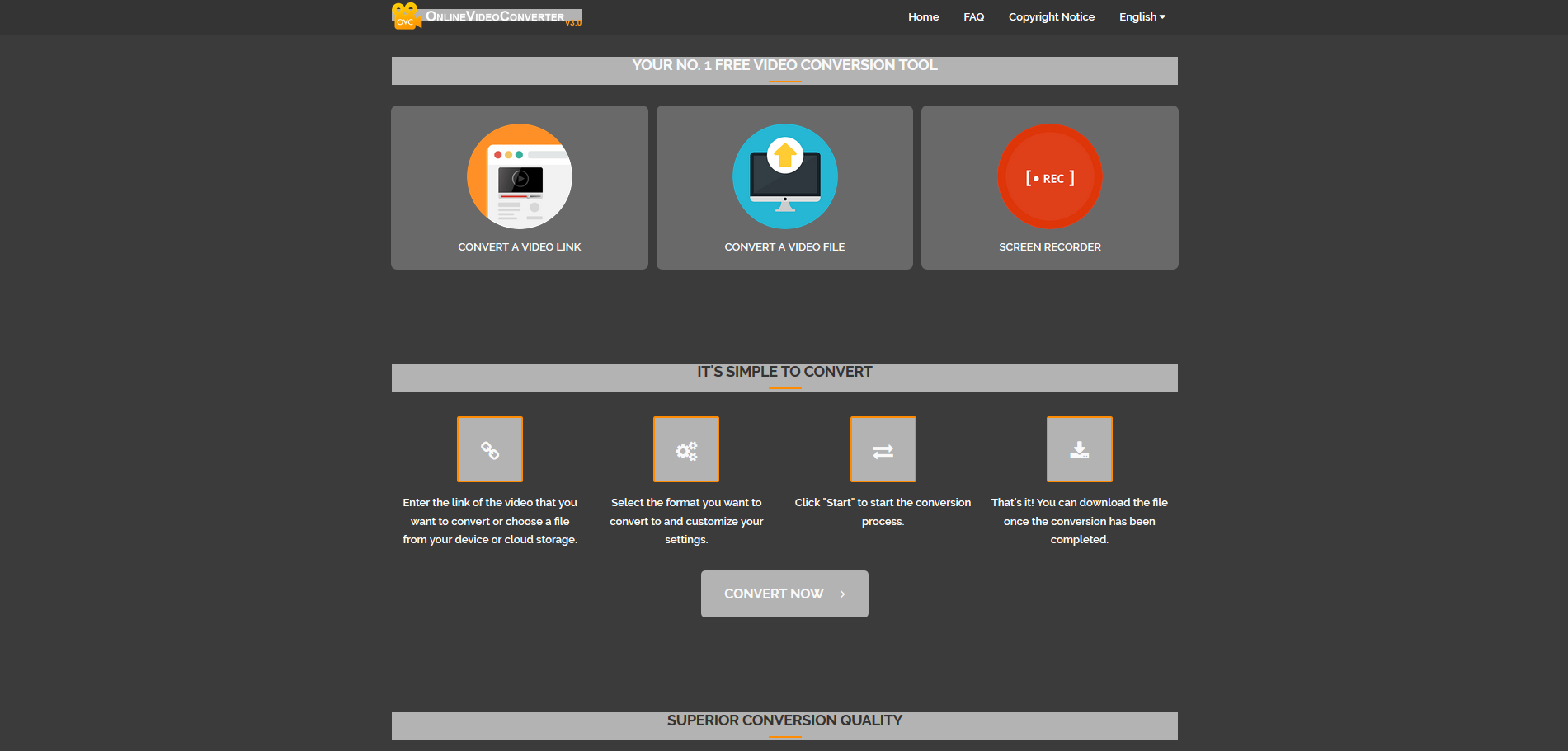Open the Screen Recorder REC icon
The height and width of the screenshot is (751, 1568).
click(x=1049, y=176)
